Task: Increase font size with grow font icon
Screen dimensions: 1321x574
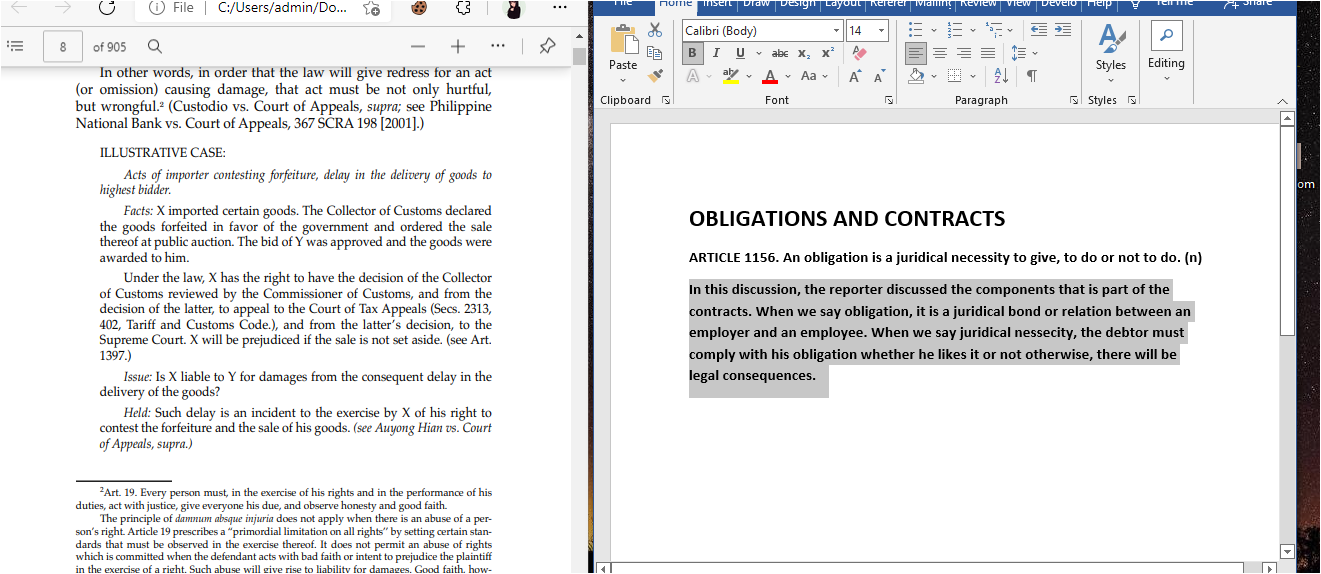Action: point(855,76)
